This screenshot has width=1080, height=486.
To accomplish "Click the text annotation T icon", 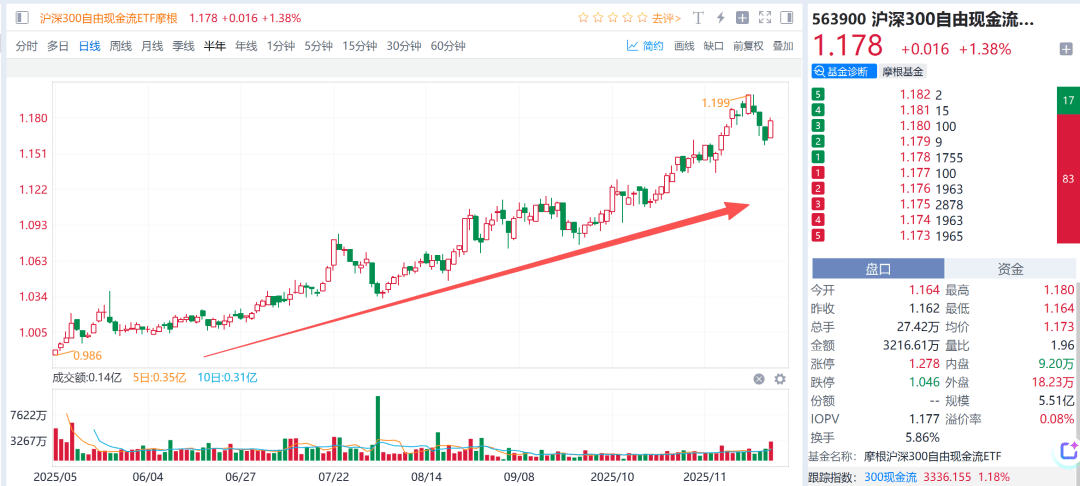I will click(697, 18).
